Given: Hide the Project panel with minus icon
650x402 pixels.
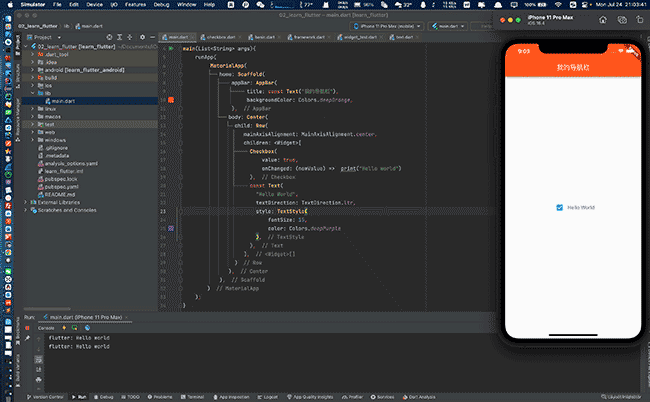Looking at the screenshot, I should point(152,37).
